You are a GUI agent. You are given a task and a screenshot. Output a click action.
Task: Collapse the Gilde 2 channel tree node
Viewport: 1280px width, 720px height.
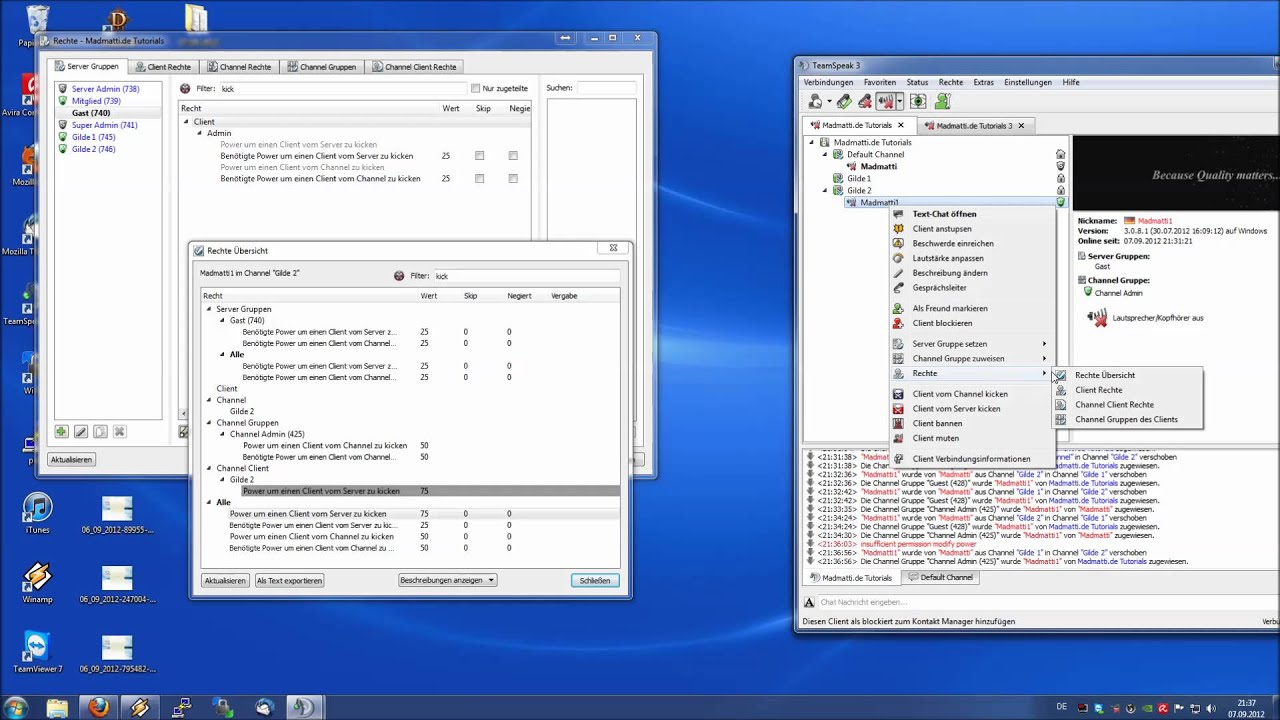(x=825, y=190)
